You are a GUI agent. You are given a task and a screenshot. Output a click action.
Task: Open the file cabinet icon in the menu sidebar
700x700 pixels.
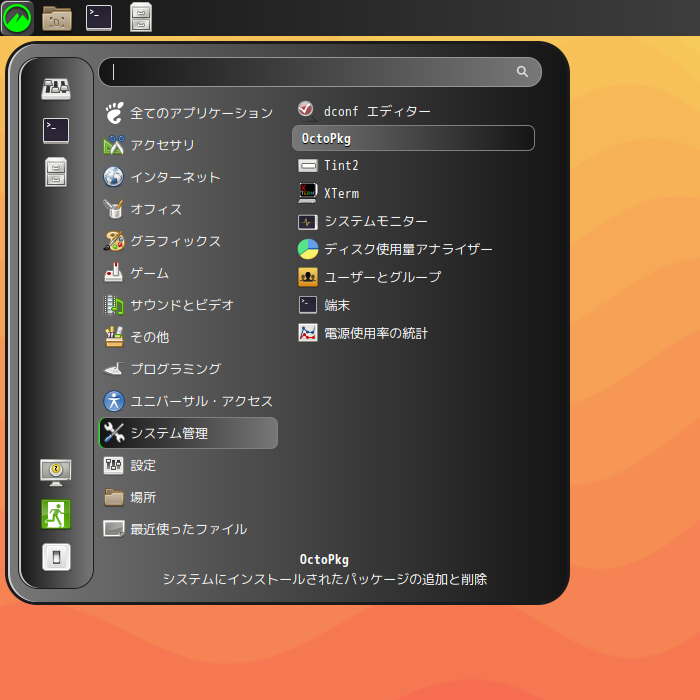click(56, 172)
